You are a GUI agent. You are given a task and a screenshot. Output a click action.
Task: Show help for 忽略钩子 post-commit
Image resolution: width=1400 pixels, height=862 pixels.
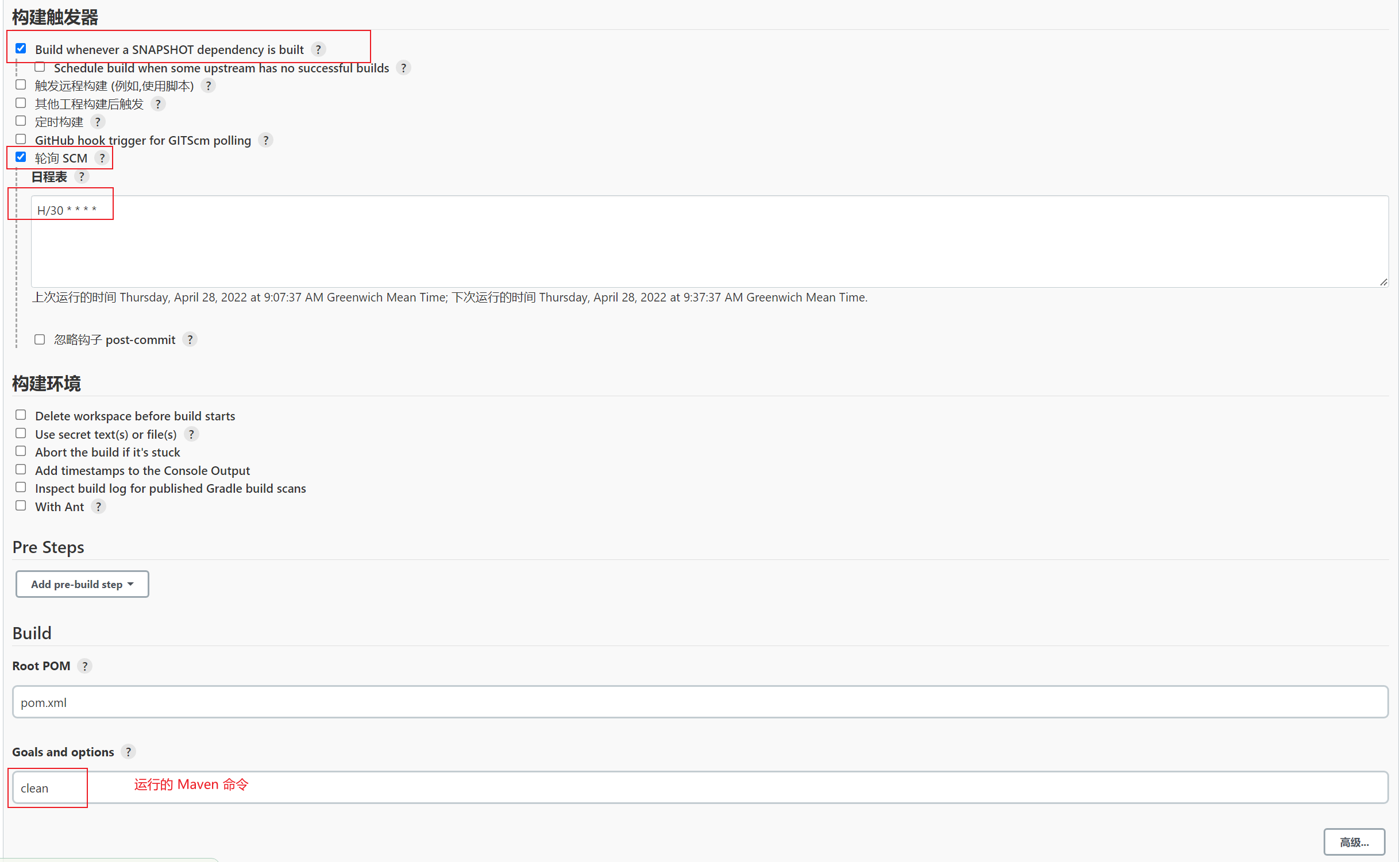[190, 340]
